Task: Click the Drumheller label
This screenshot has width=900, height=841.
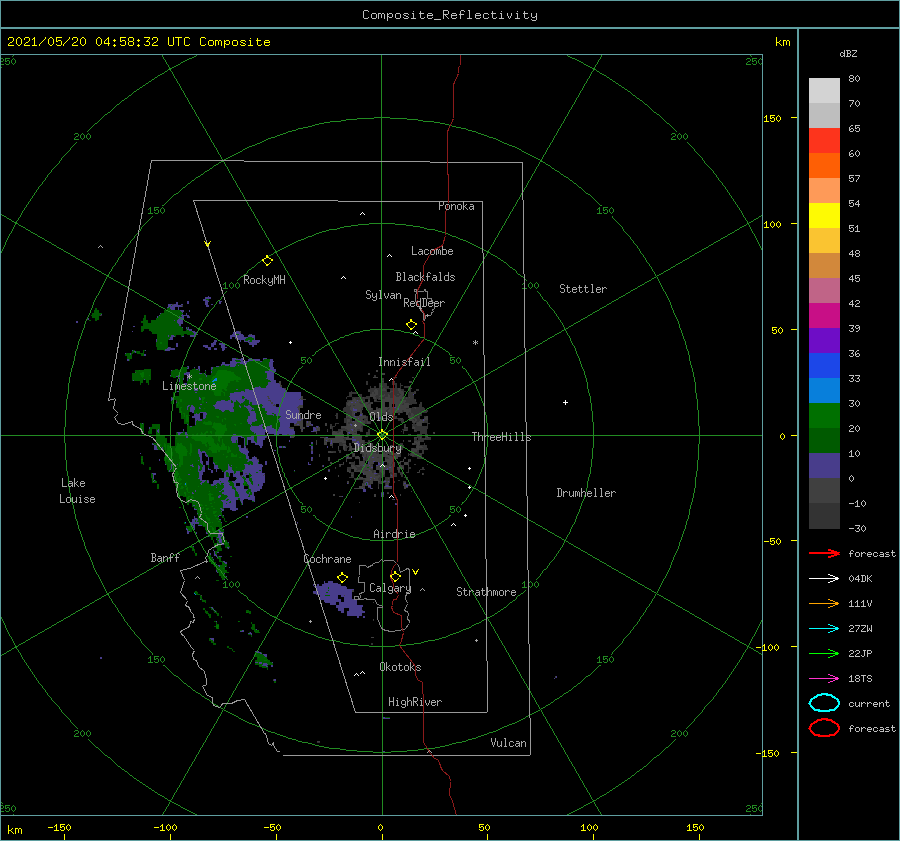Action: [586, 493]
